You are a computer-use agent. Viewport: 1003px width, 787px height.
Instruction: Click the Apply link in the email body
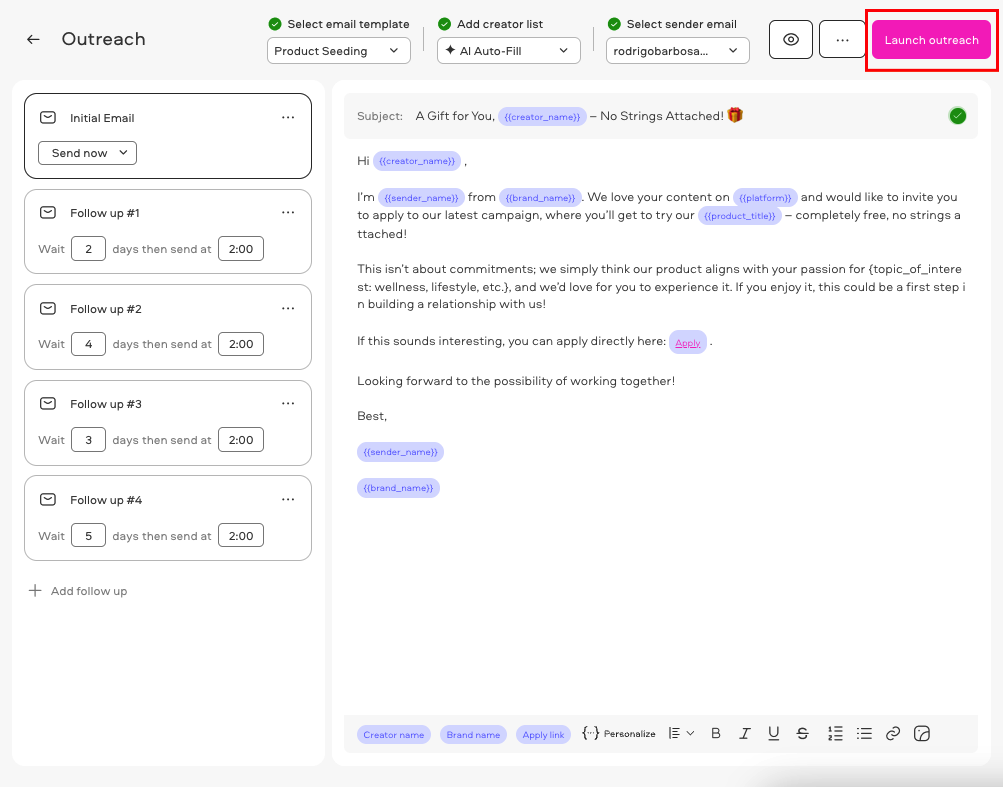pos(688,343)
